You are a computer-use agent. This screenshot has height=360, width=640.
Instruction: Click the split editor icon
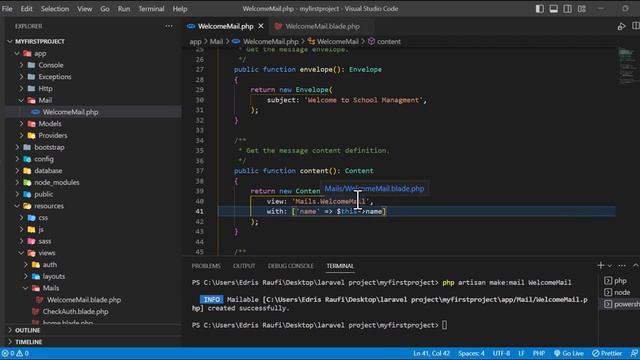[x=636, y=26]
